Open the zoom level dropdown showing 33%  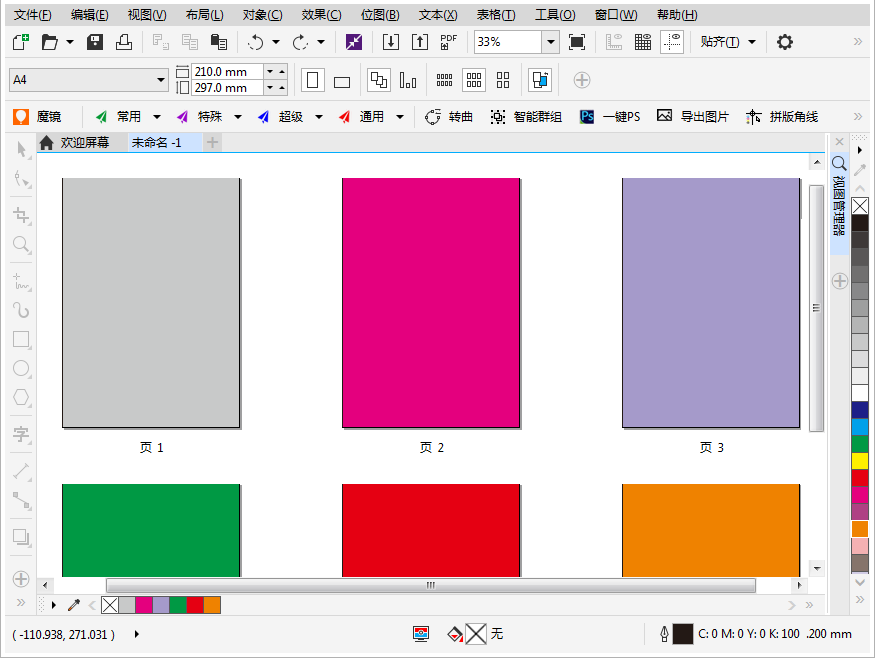(x=550, y=42)
